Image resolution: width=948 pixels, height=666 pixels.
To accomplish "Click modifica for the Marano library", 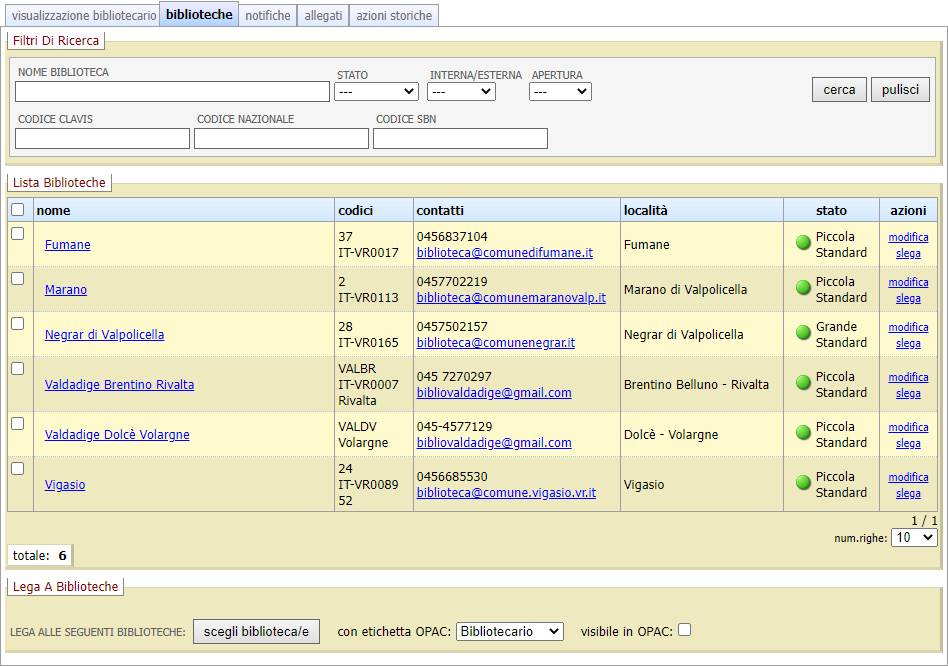I will coord(908,282).
